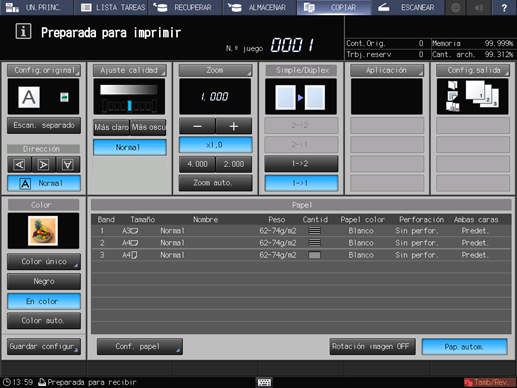517x388 pixels.
Task: Click the info icon beside Preparada para imprimir
Action: click(23, 32)
